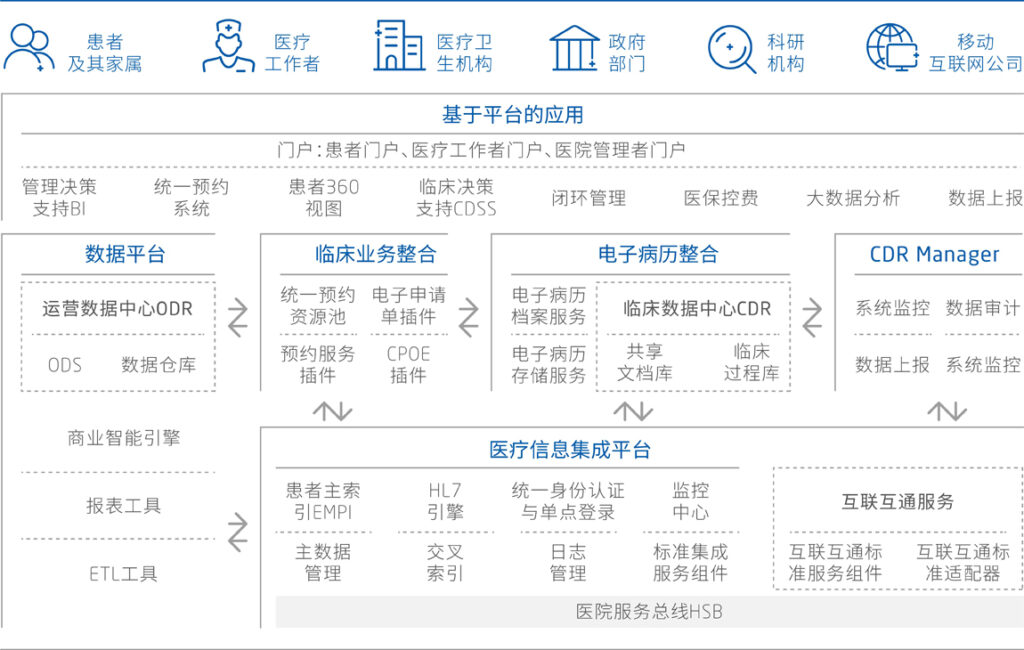Switch to the CDR Manager header
This screenshot has height=650, width=1024.
pos(934,254)
